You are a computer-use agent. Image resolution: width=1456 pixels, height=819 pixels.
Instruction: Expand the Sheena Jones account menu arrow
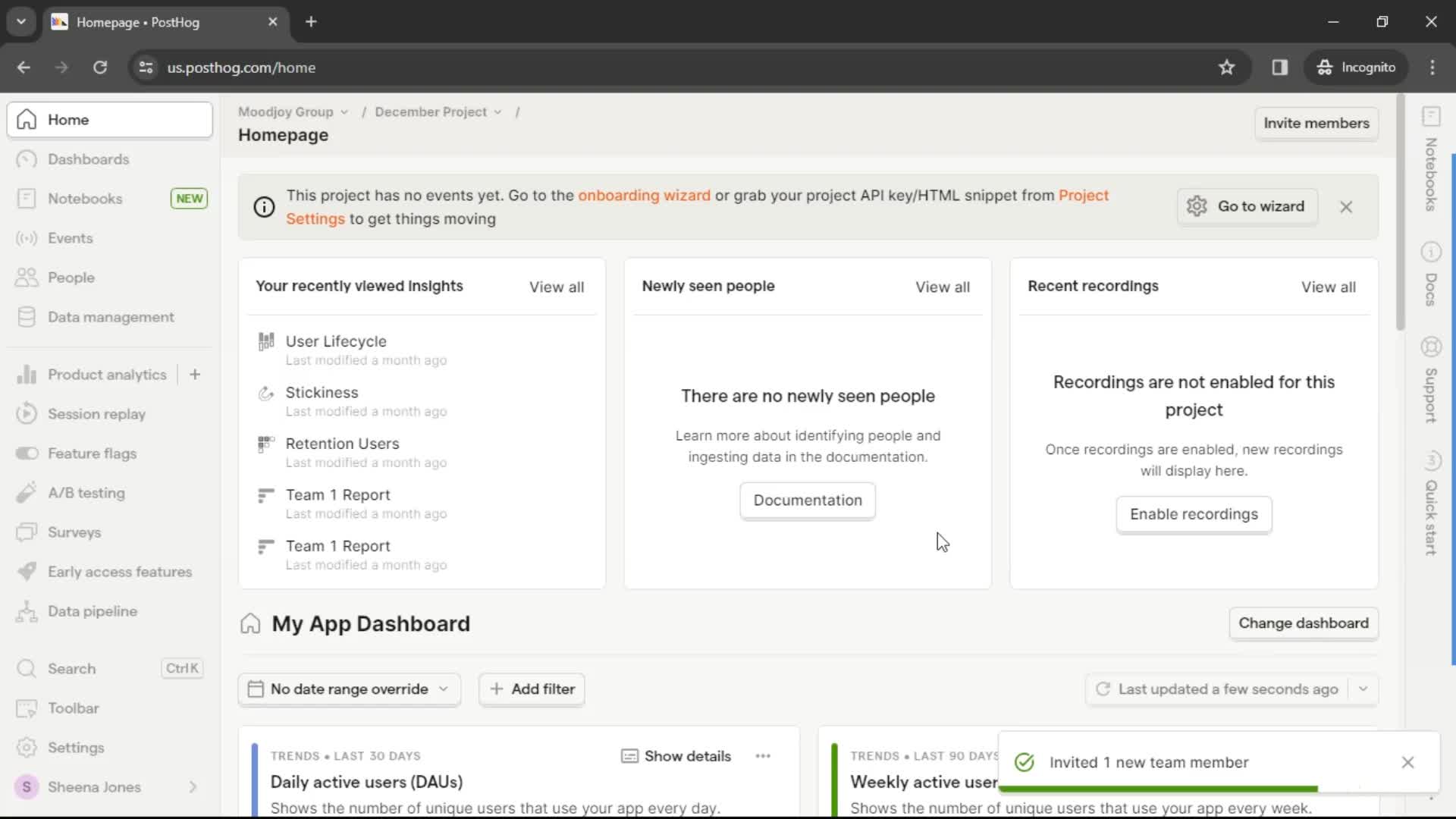point(193,787)
